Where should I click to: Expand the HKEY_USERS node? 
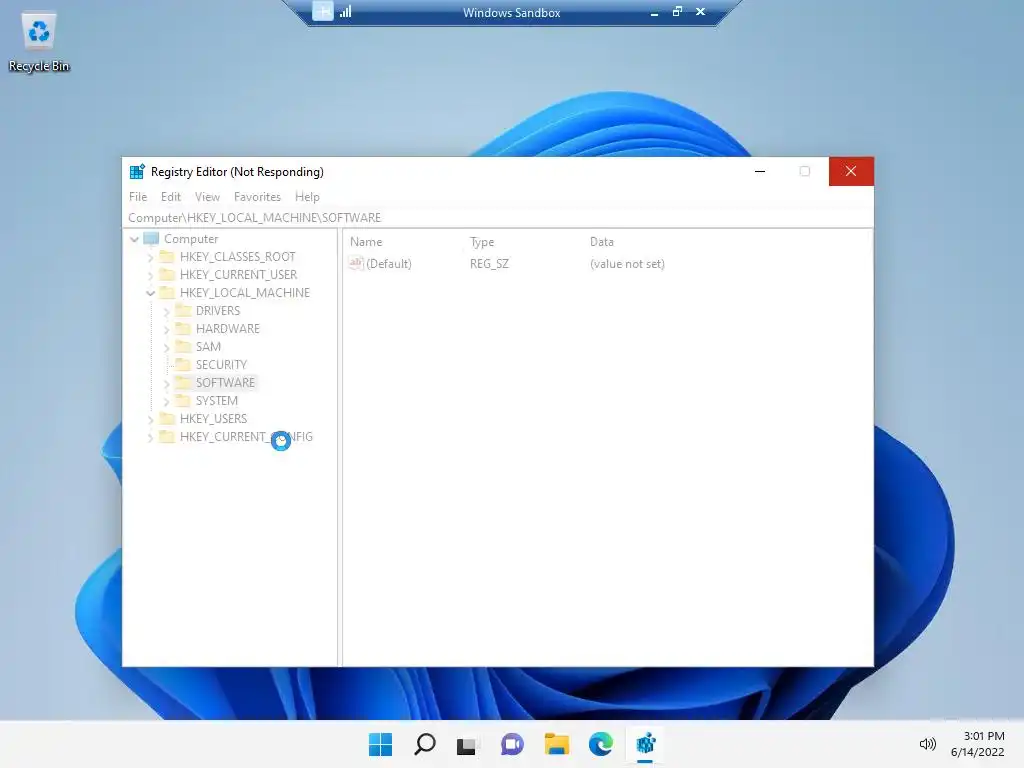[150, 419]
